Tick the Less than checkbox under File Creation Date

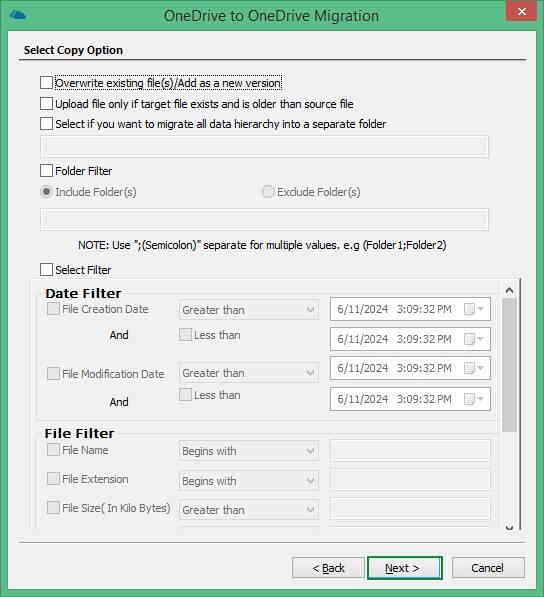pyautogui.click(x=185, y=335)
